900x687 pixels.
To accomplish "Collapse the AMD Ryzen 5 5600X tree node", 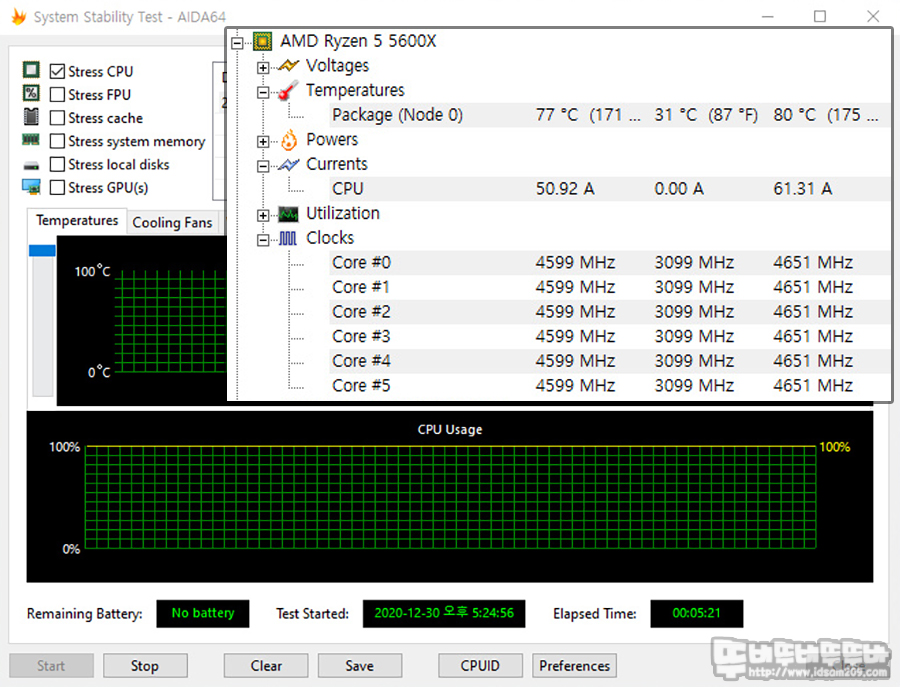I will (237, 42).
